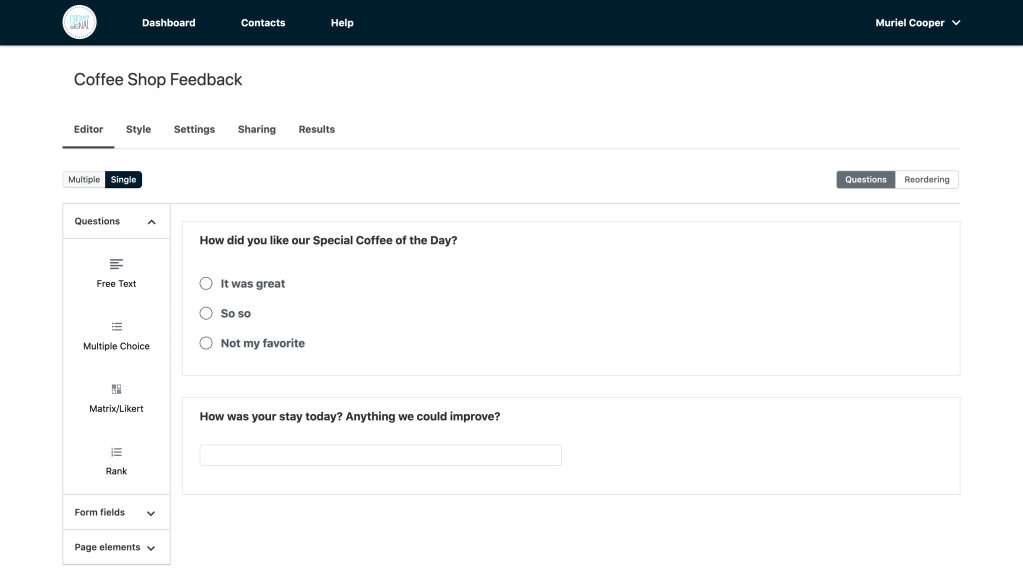The width and height of the screenshot is (1023, 583).
Task: Select the Free Text question icon
Action: (116, 264)
